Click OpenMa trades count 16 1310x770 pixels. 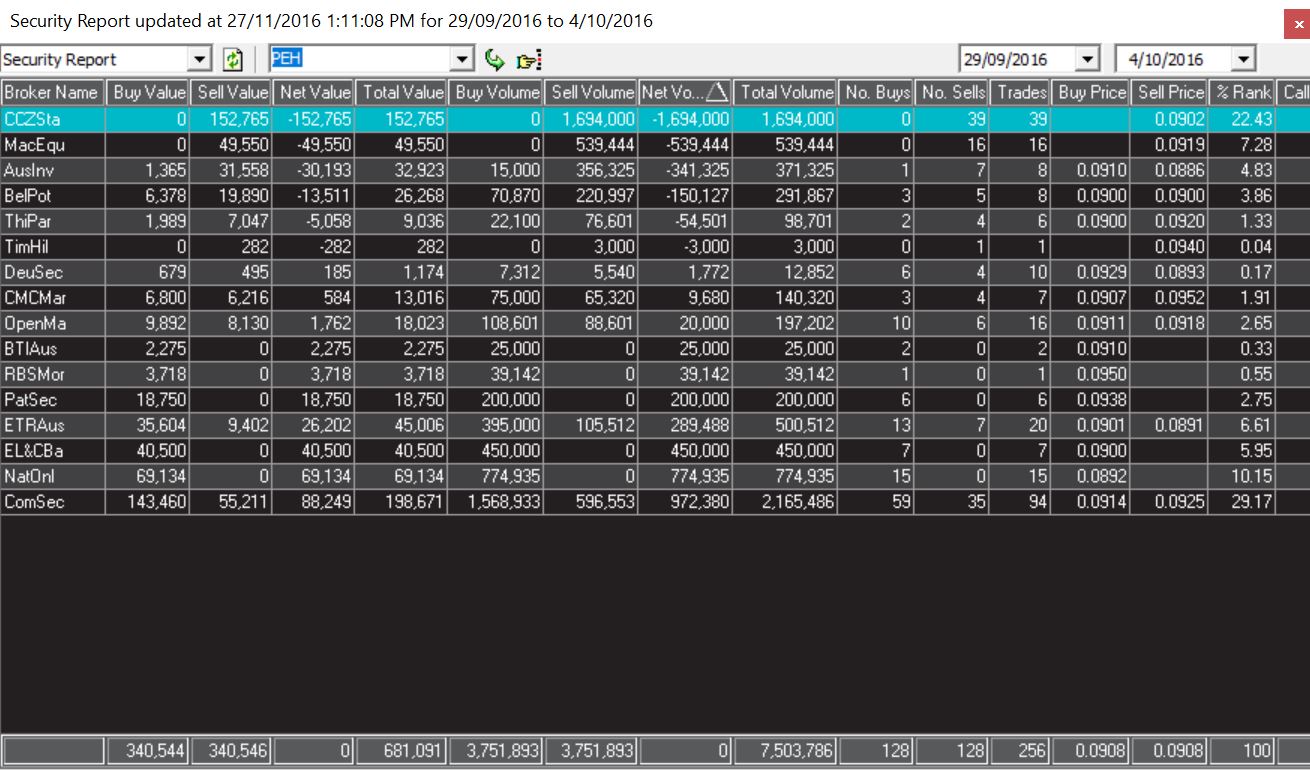point(1037,323)
